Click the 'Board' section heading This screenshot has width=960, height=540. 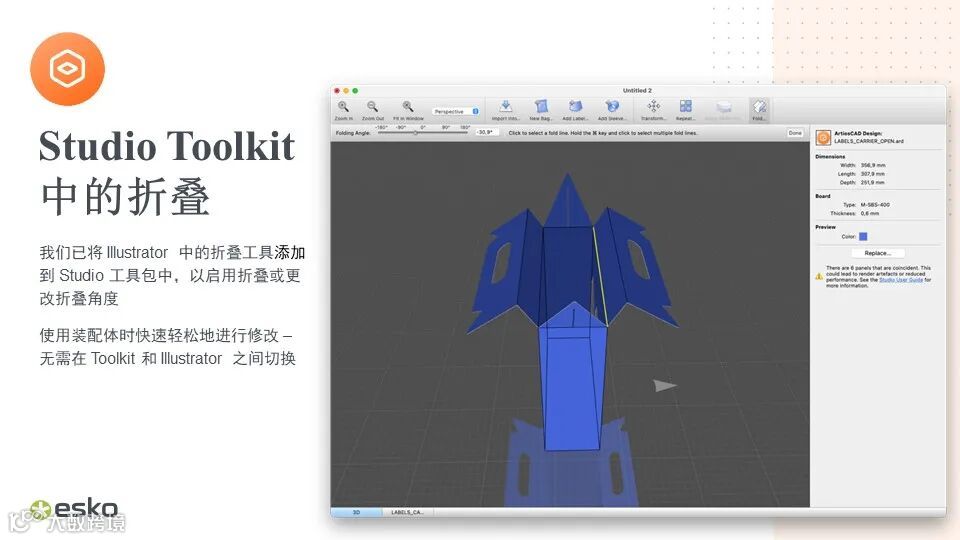[x=823, y=196]
